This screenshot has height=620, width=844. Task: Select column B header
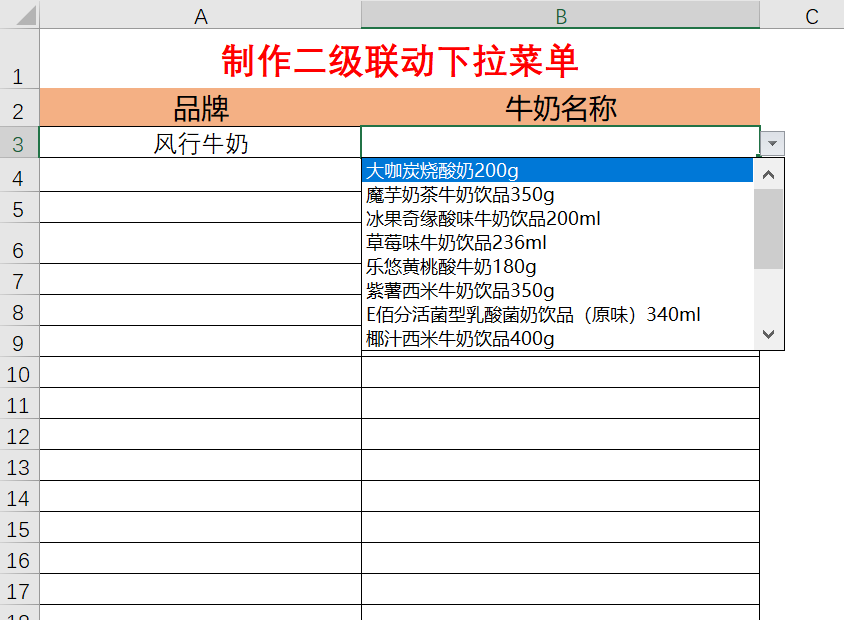[x=560, y=15]
